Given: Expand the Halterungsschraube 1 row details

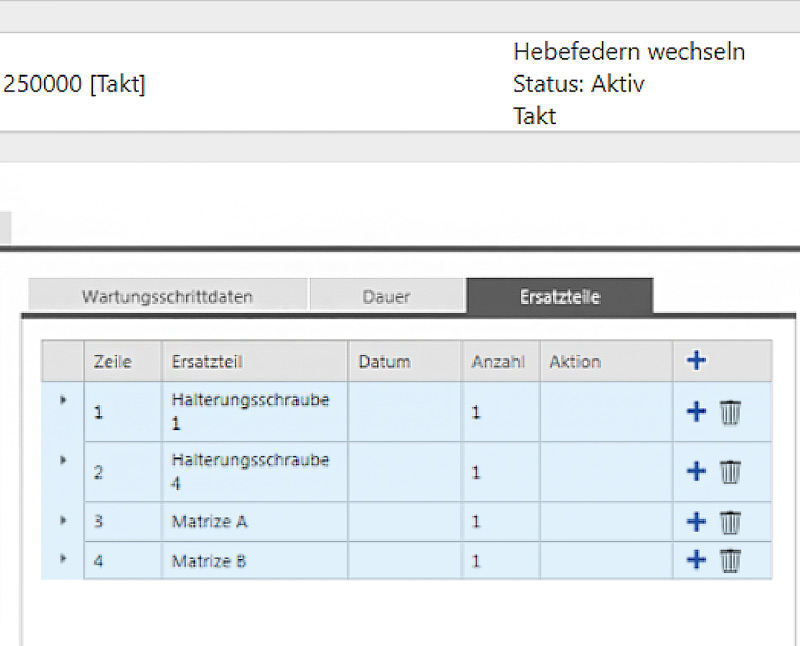Looking at the screenshot, I should tap(62, 400).
